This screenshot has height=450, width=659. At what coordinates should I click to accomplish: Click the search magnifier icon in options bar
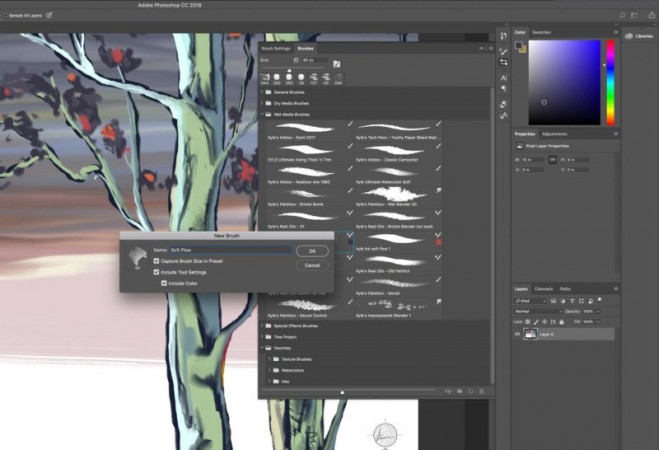tap(622, 16)
